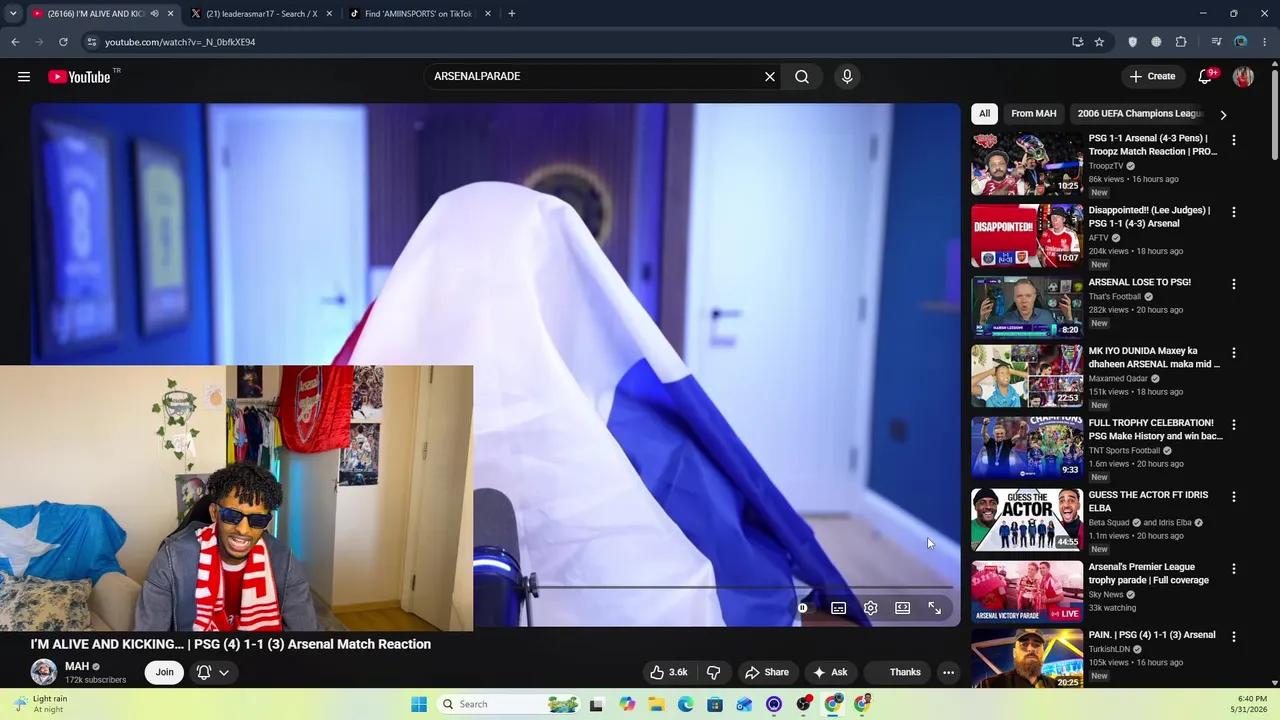Open the YouTube guide hamburger menu
Screen dimensions: 1280x720
(24, 77)
